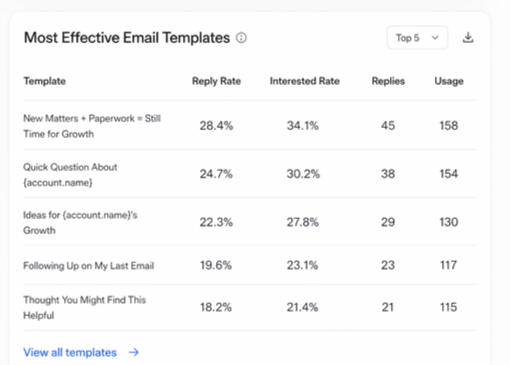Select the 34.1% interested rate value
The image size is (510, 365).
(303, 126)
